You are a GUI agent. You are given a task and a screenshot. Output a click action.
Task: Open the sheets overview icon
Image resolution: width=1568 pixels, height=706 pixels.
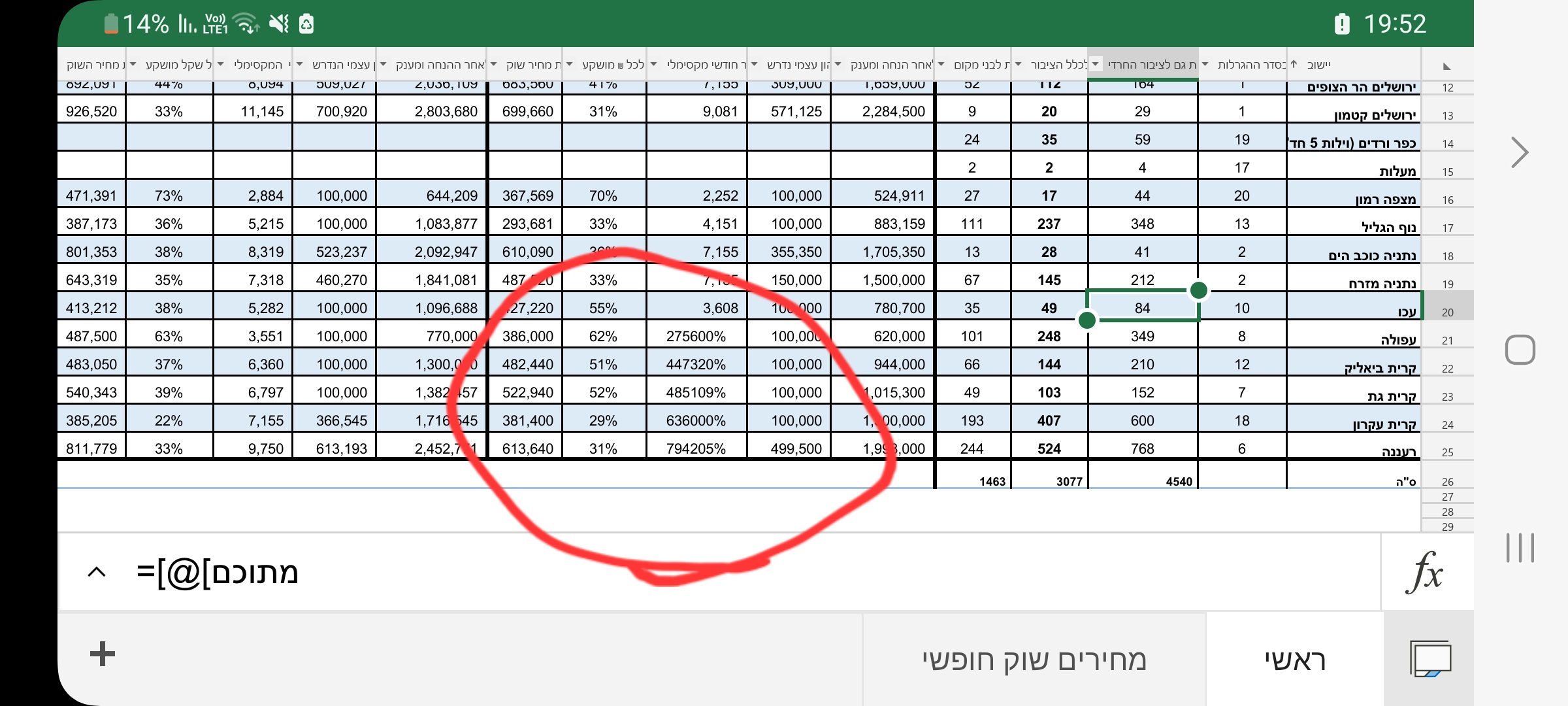[x=1429, y=659]
